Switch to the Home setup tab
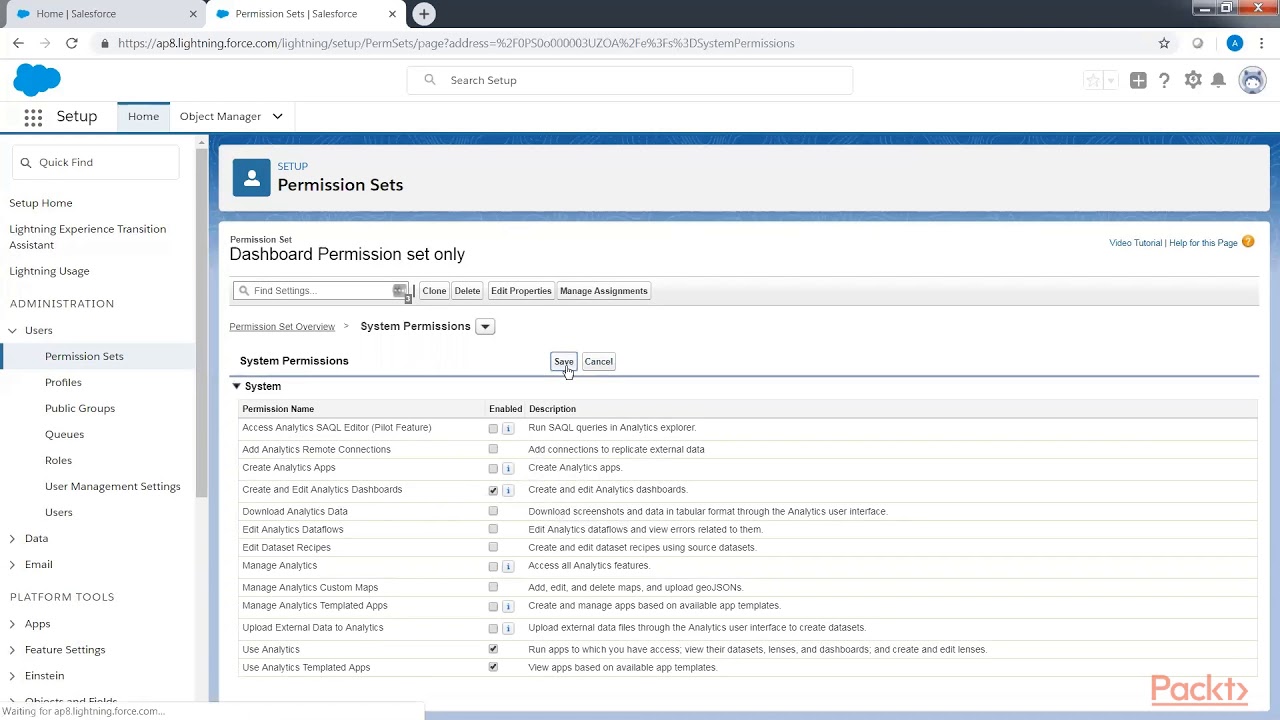The height and width of the screenshot is (720, 1280). [x=143, y=117]
